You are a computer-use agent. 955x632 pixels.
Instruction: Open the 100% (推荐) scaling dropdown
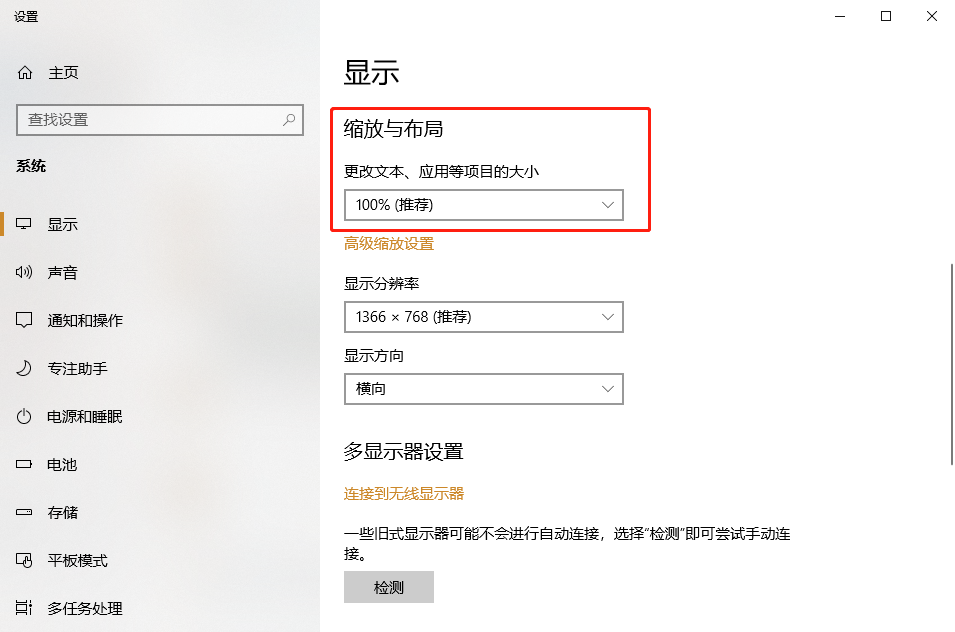[484, 205]
